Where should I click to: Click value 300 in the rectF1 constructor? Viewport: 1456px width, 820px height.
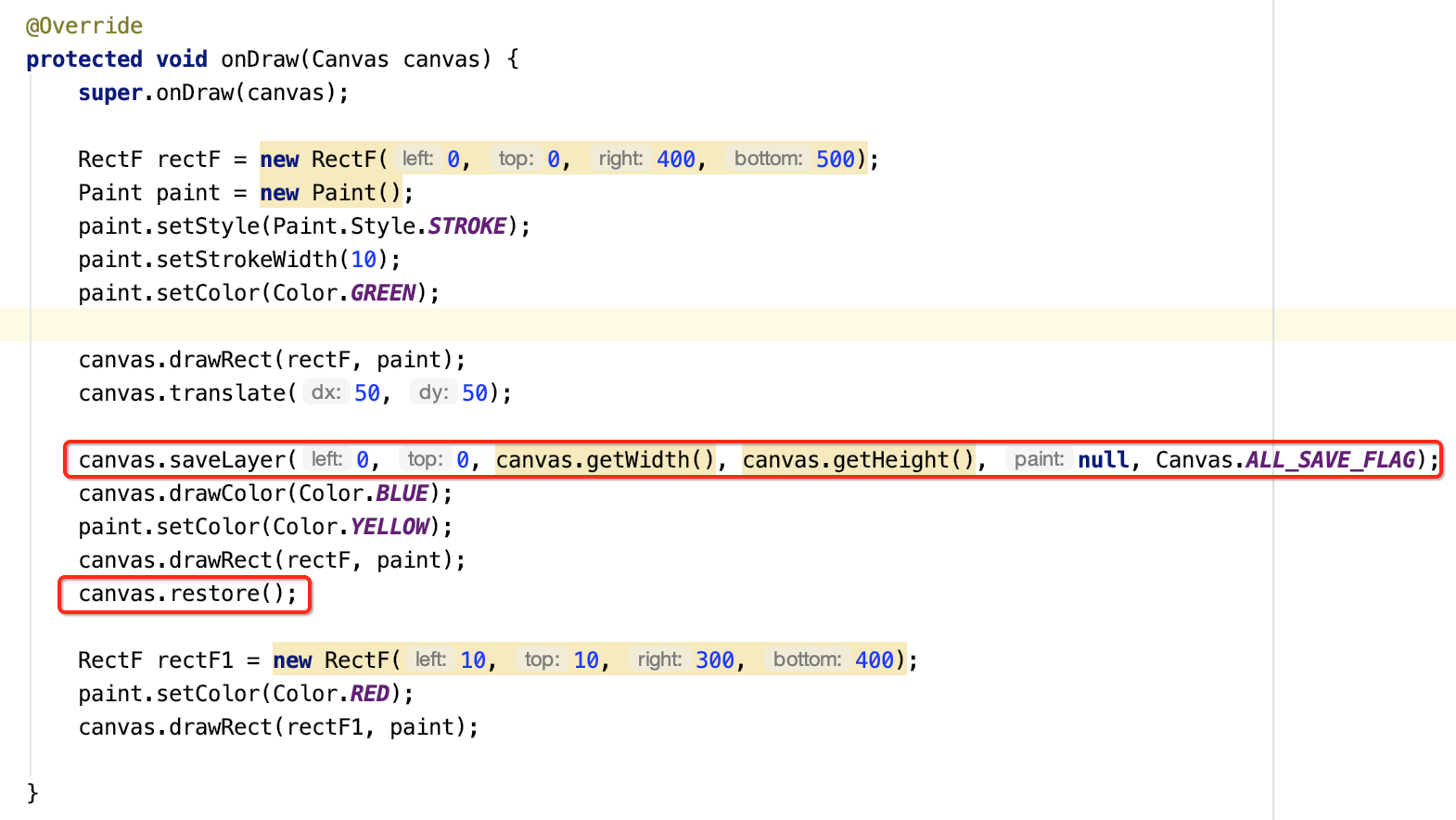click(x=715, y=660)
